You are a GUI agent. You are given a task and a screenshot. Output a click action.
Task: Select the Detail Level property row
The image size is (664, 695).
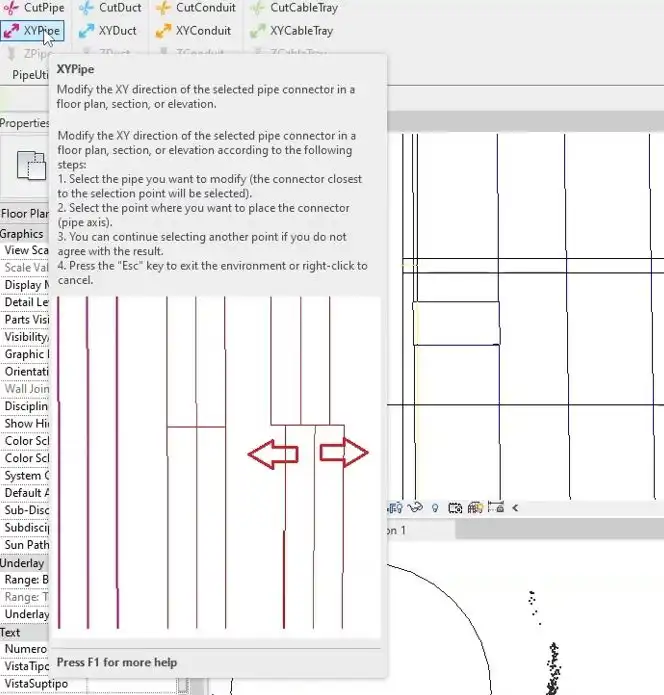[x=24, y=302]
